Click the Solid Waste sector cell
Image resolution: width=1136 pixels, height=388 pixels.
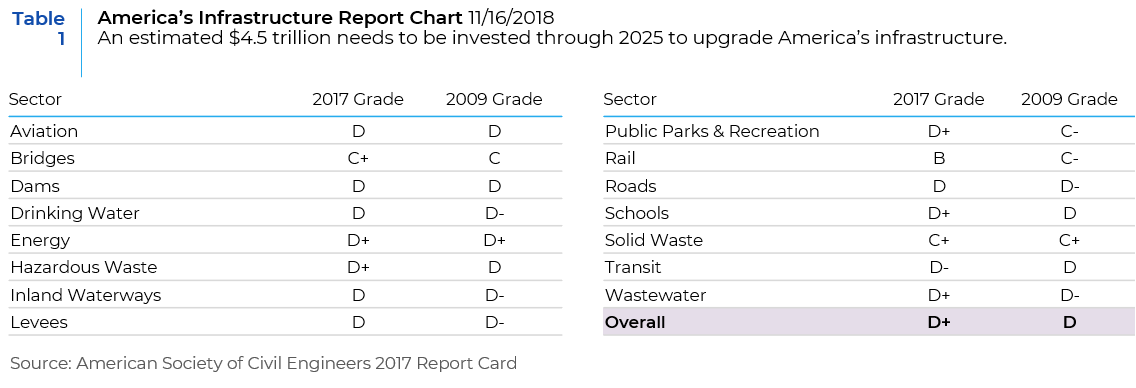(x=653, y=240)
